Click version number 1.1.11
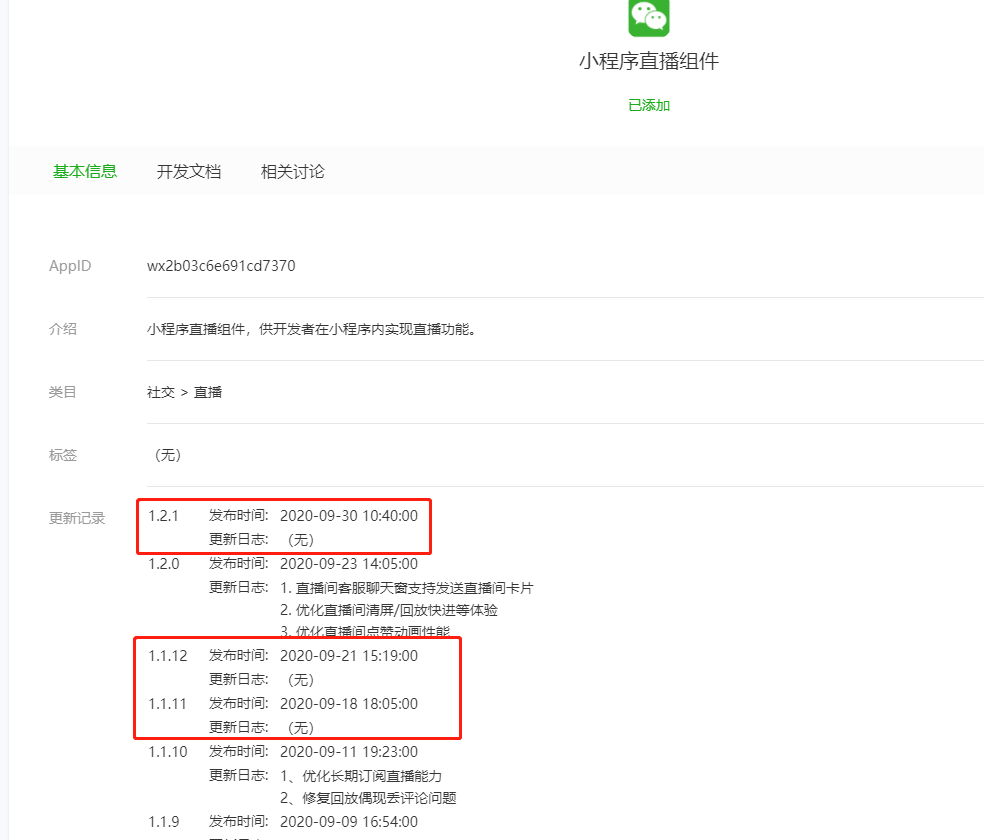This screenshot has width=984, height=840. click(x=168, y=704)
